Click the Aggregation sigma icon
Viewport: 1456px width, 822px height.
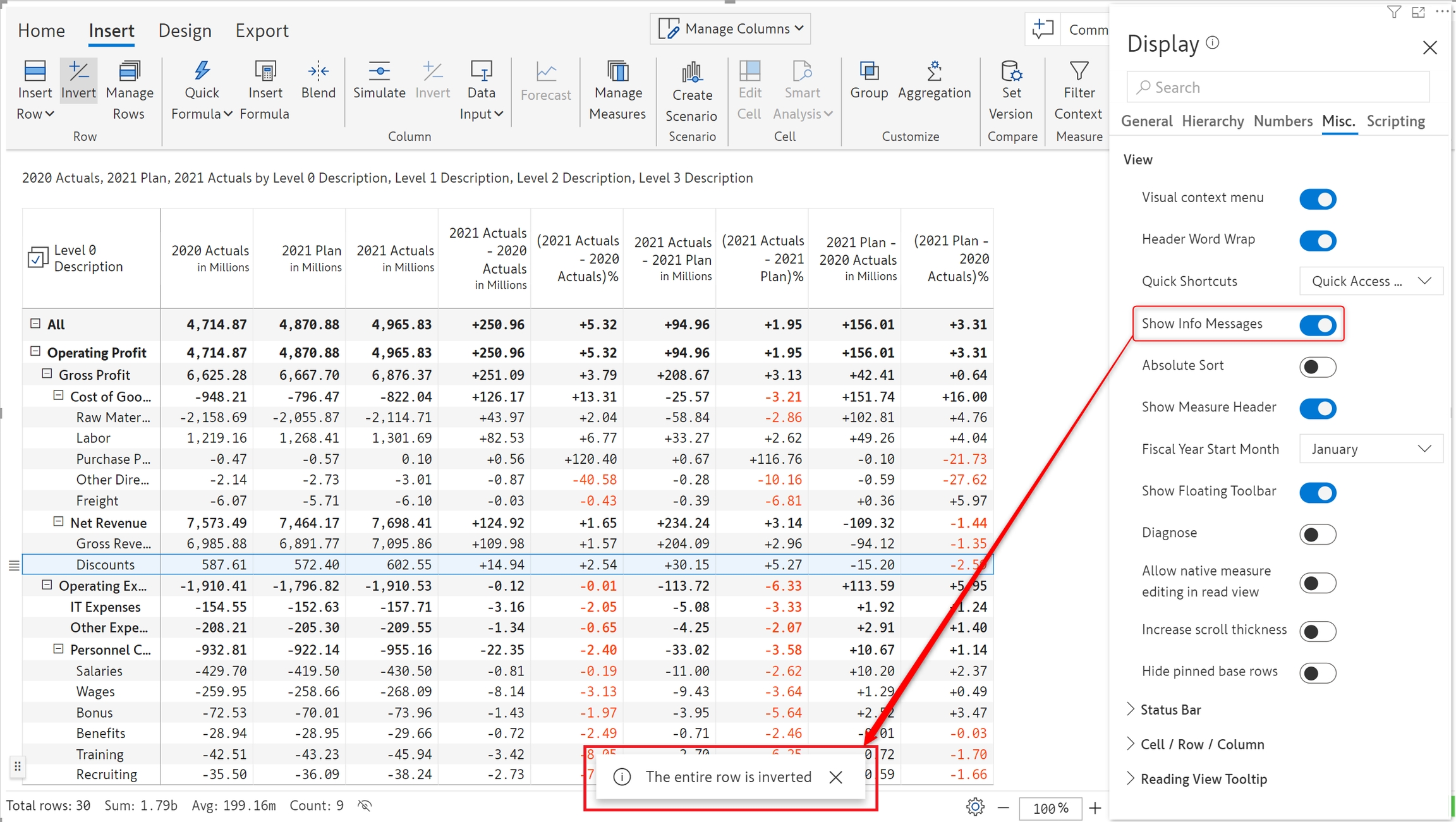click(934, 71)
